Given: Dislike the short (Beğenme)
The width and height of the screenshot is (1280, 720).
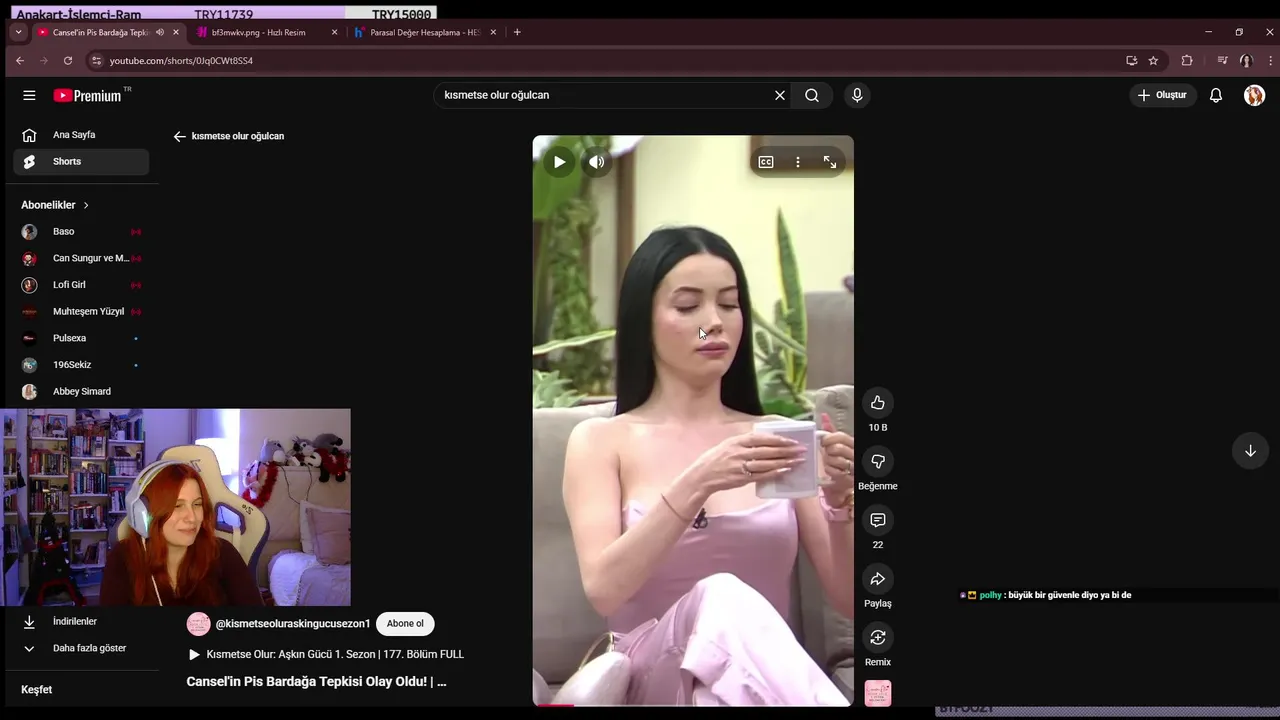Looking at the screenshot, I should [x=878, y=461].
